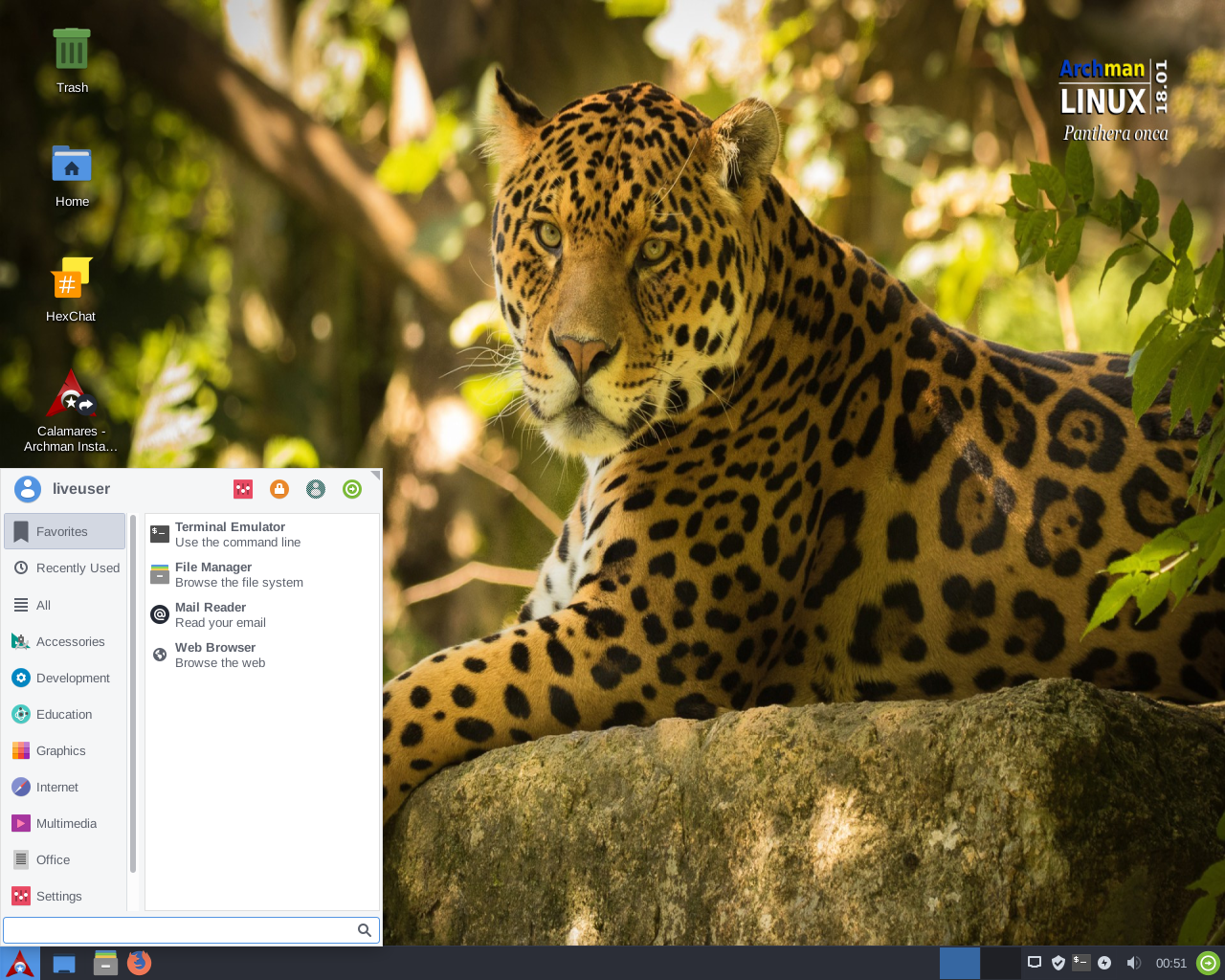
Task: Click the Whisker menu button on the taskbar
Action: [x=20, y=963]
